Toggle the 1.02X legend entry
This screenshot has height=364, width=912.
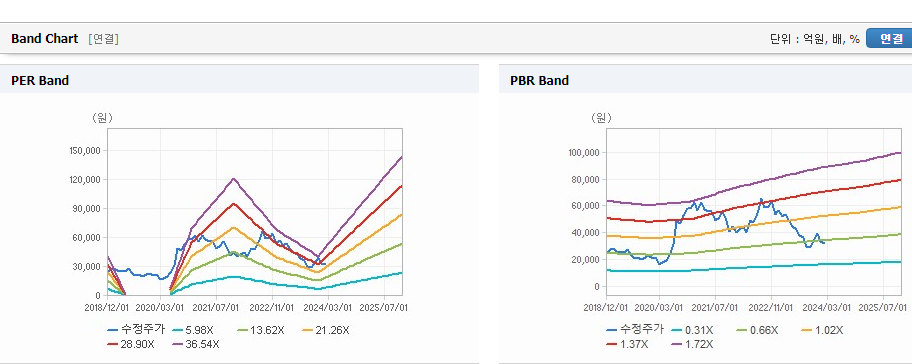click(x=822, y=330)
